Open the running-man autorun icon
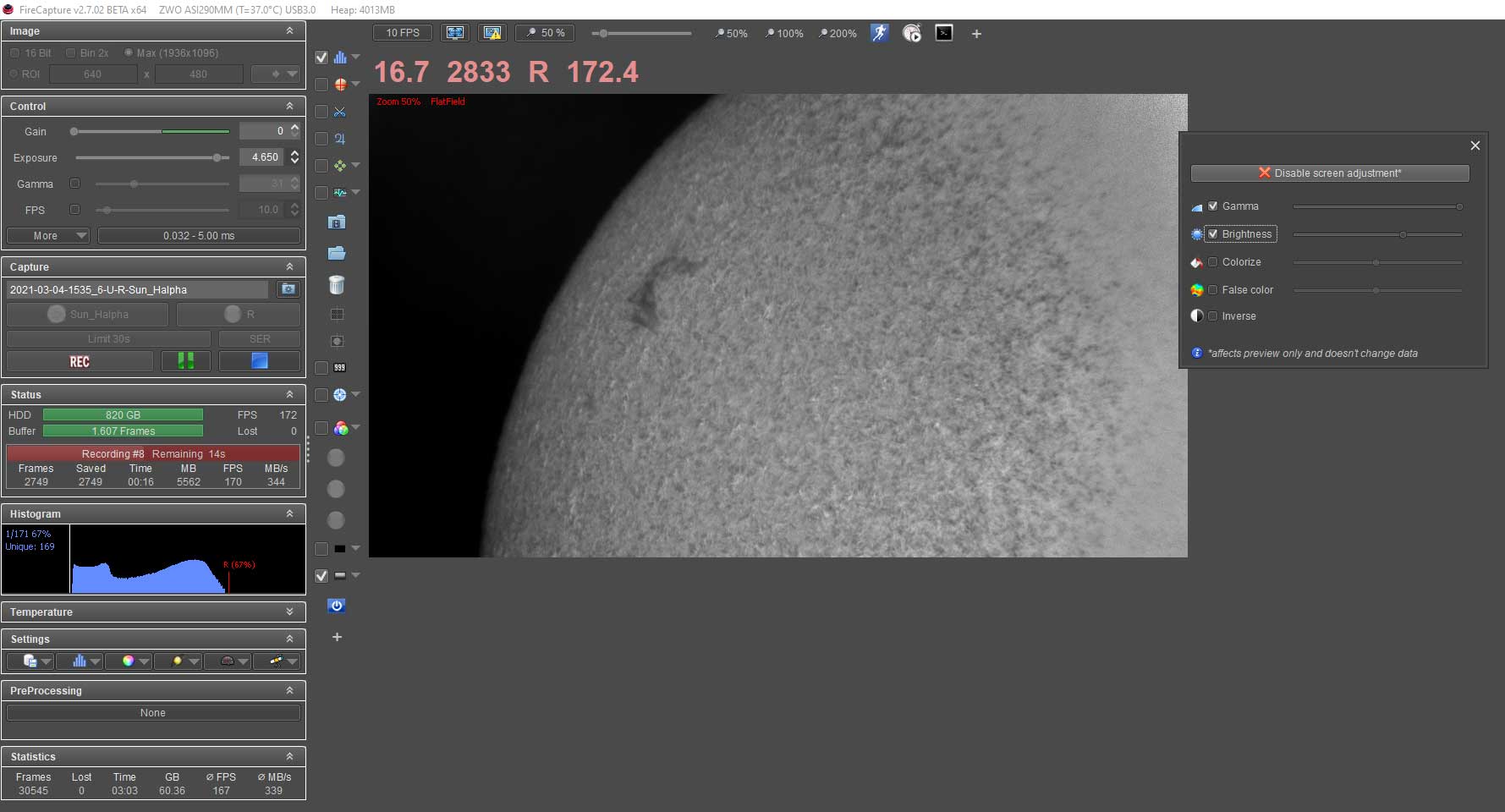The width and height of the screenshot is (1505, 812). coord(880,33)
